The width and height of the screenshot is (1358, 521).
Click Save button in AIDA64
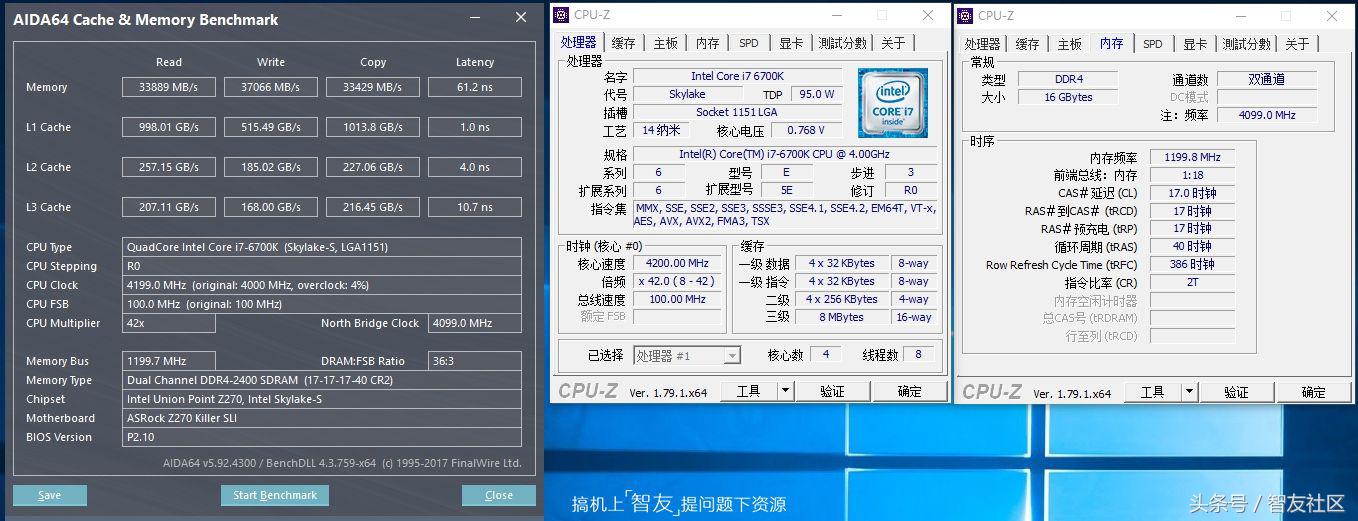click(x=50, y=495)
